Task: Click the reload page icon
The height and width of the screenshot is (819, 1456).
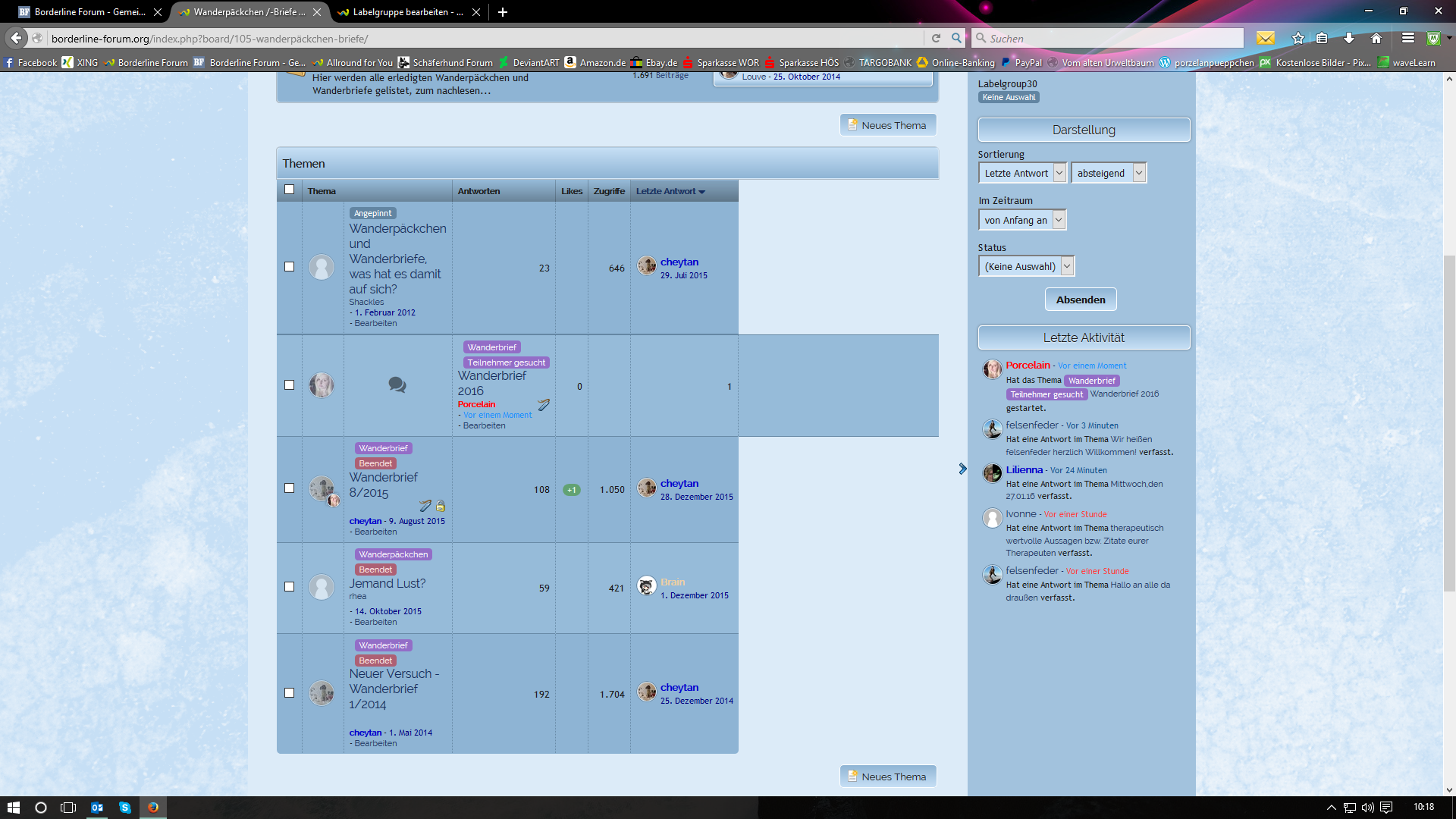Action: click(x=936, y=39)
